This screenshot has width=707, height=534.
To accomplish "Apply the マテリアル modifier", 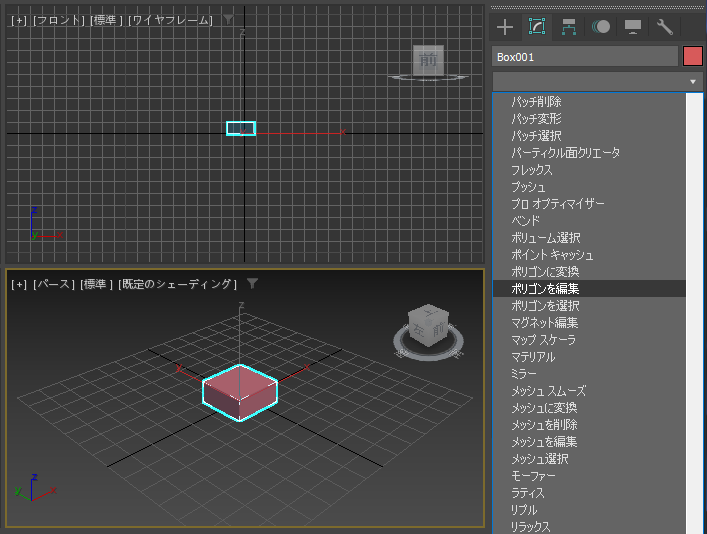I will click(x=589, y=357).
